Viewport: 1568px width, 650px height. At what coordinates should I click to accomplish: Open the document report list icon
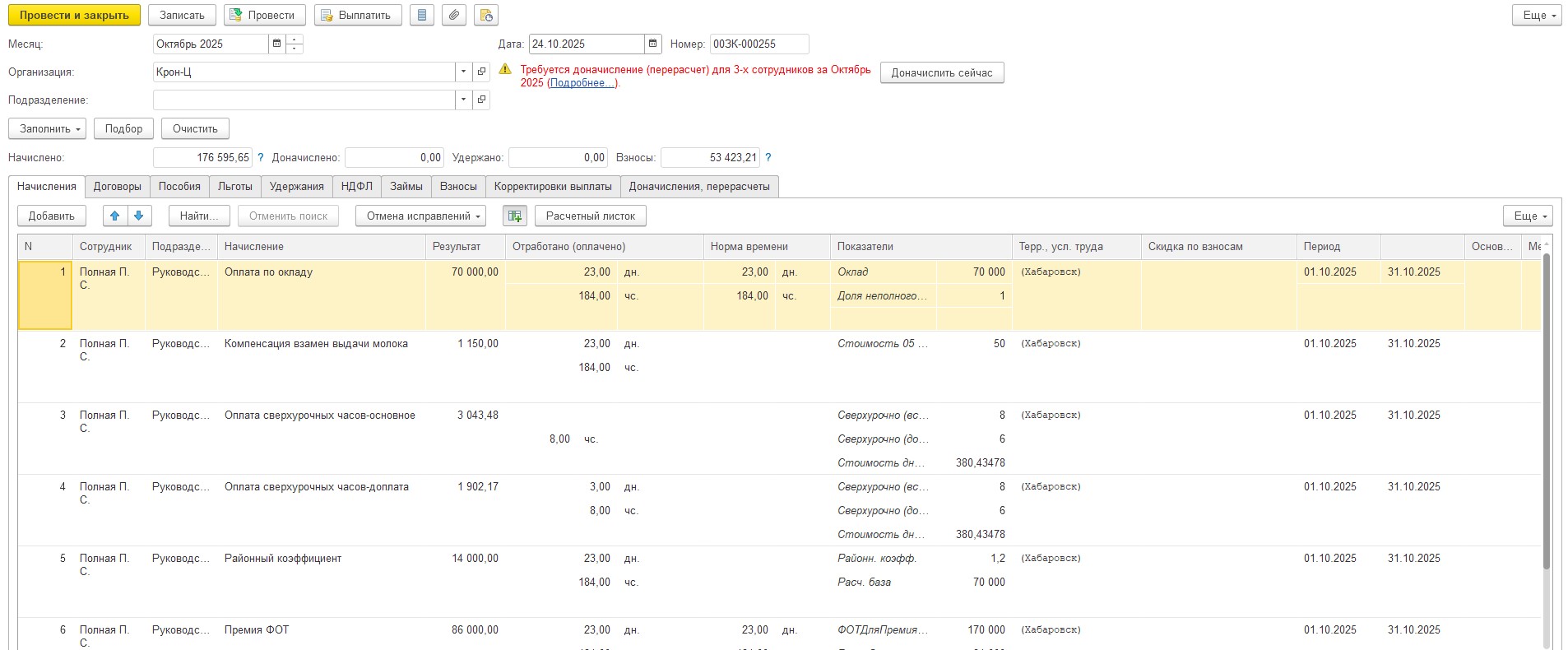422,16
